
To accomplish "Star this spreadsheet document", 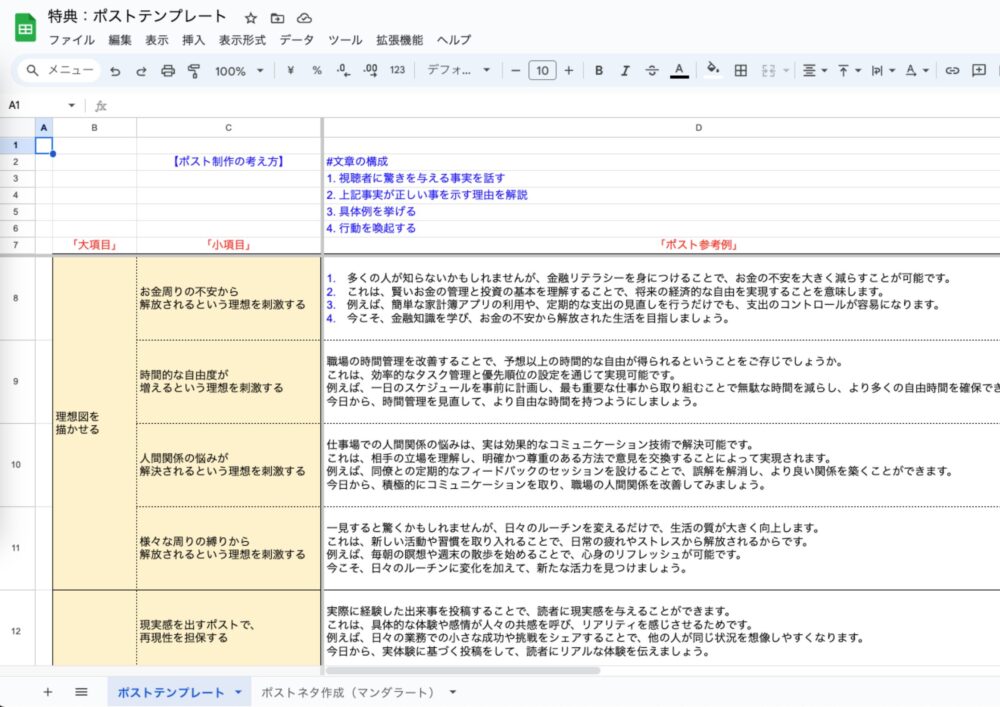I will [251, 18].
